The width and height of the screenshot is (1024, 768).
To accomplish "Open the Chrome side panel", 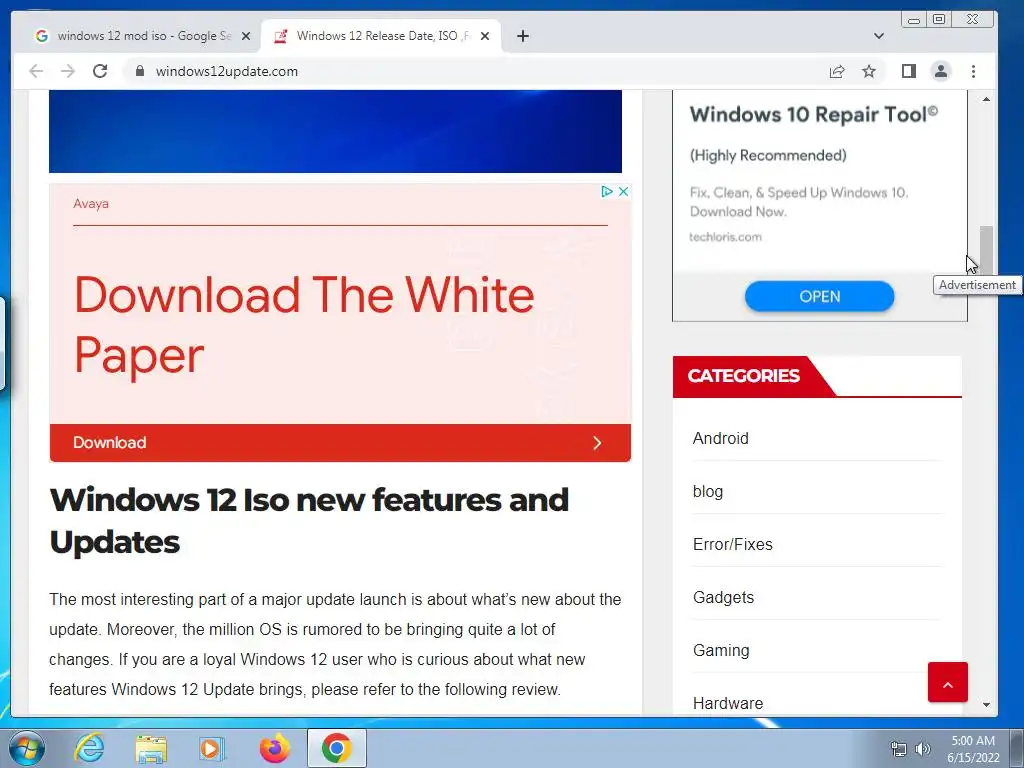I will click(x=908, y=71).
